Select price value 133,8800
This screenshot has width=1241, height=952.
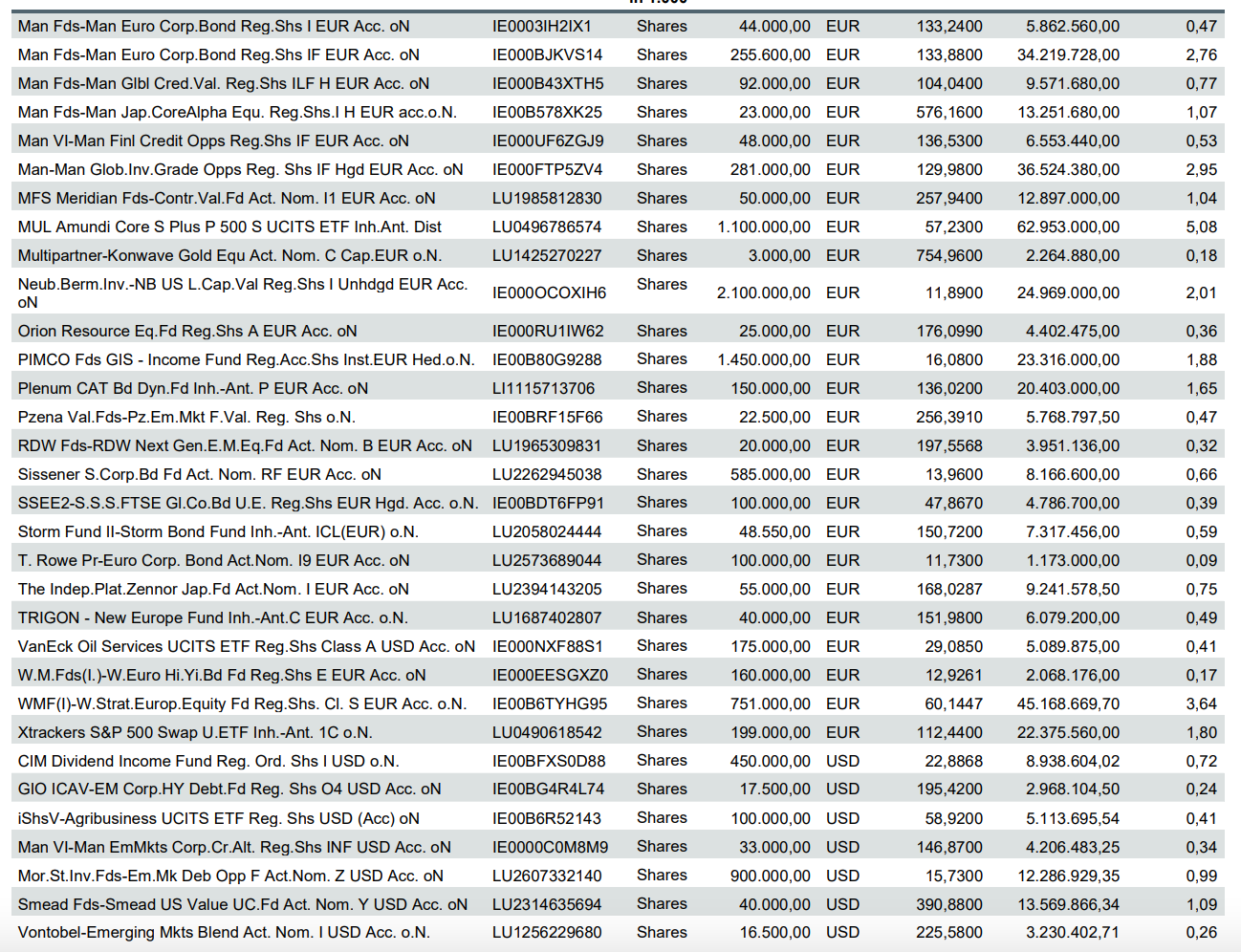pyautogui.click(x=949, y=55)
